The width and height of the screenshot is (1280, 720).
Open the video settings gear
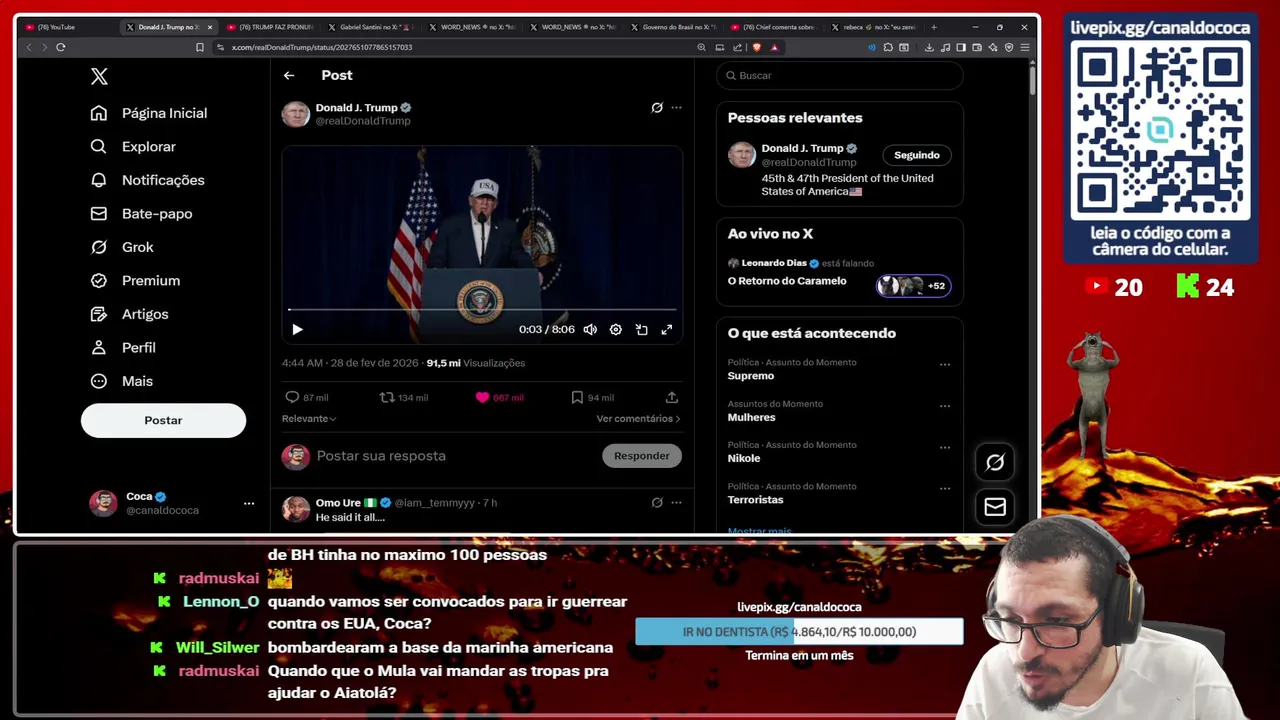pyautogui.click(x=616, y=329)
